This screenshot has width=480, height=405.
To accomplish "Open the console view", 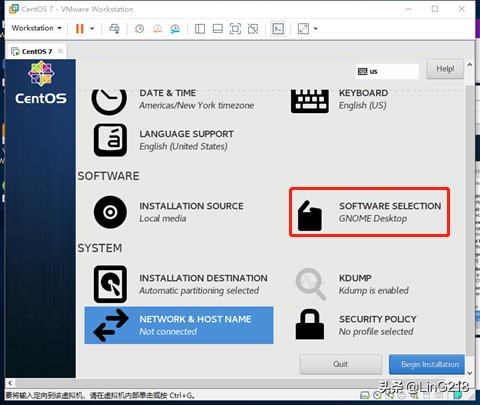I will pos(278,29).
